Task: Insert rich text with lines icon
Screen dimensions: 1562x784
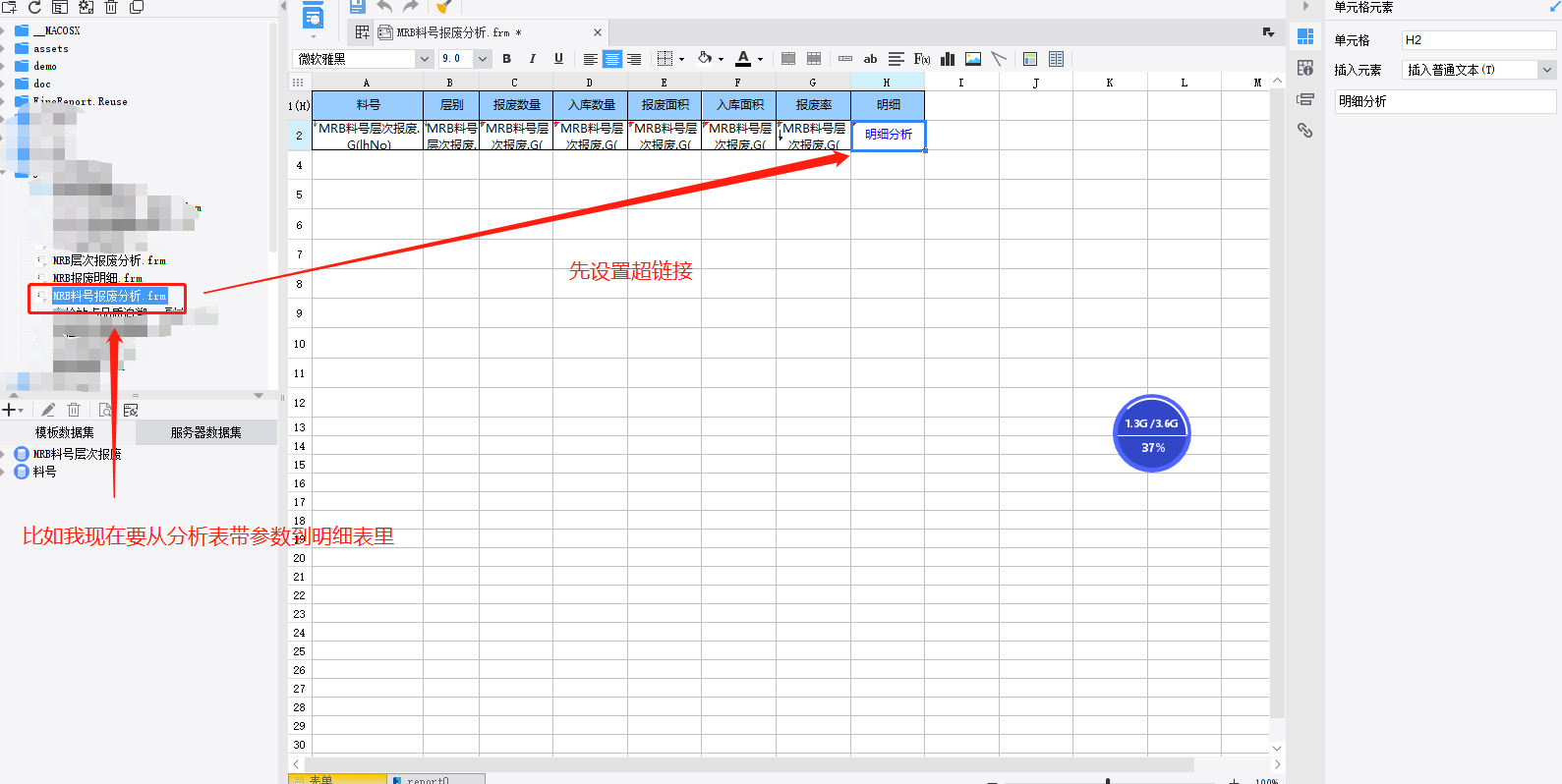Action: coord(897,59)
